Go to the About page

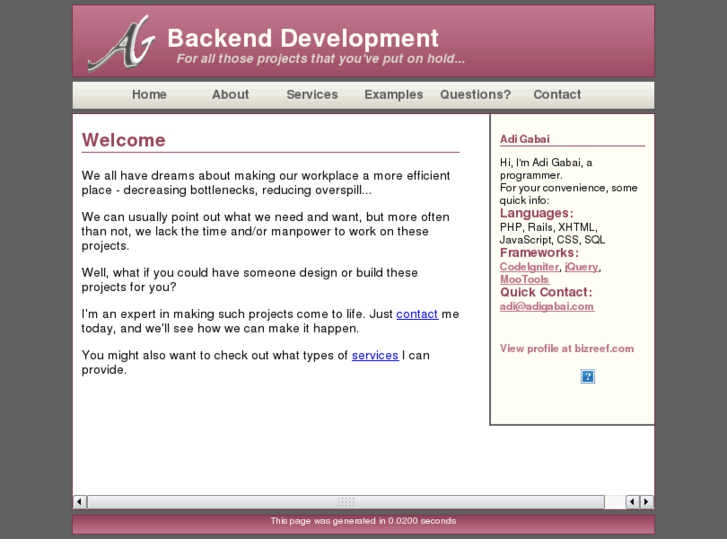coord(230,95)
